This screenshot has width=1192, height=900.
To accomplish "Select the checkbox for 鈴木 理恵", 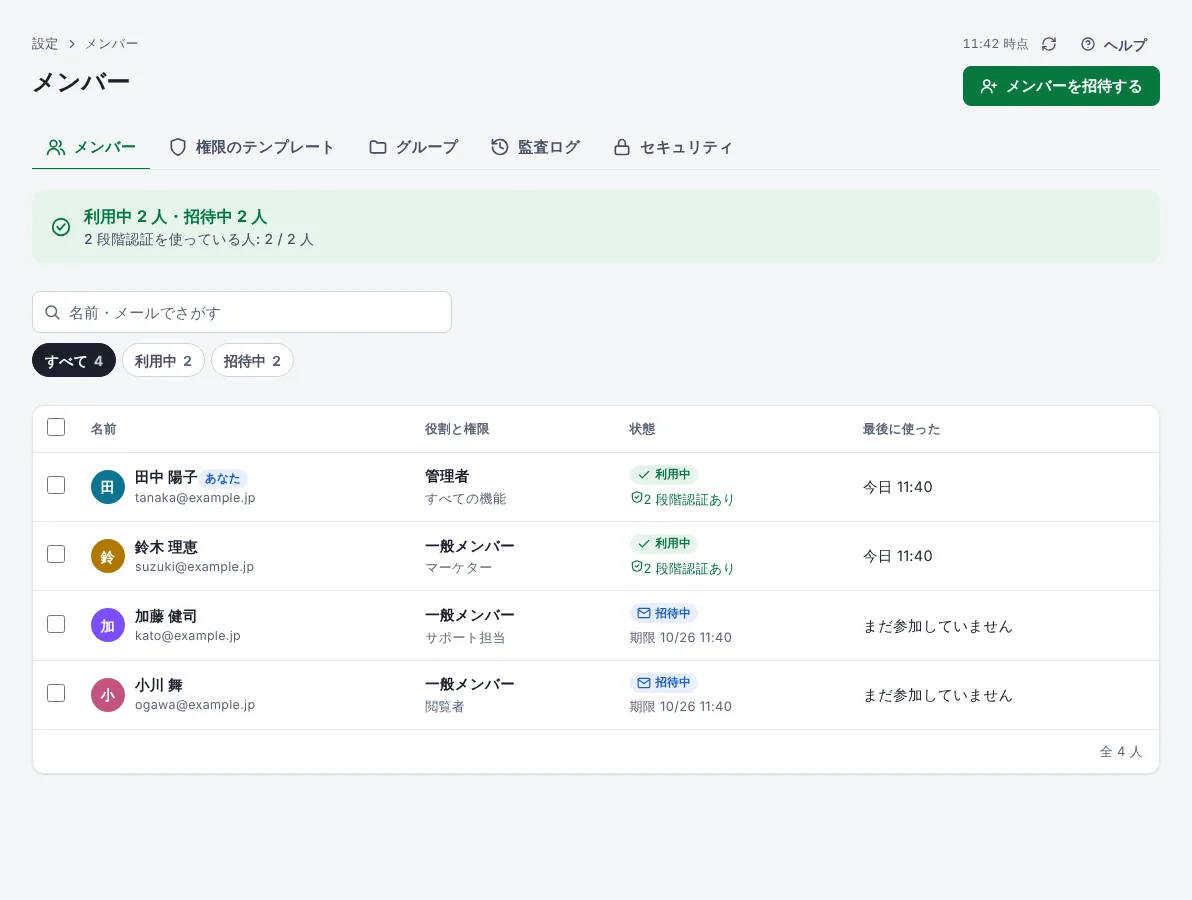I will [56, 554].
